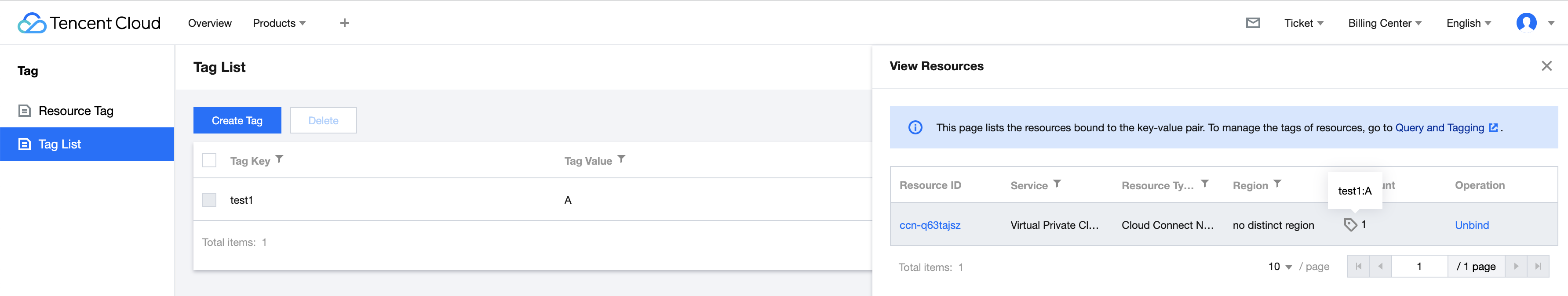Click the Tencent Cloud logo

(x=89, y=23)
